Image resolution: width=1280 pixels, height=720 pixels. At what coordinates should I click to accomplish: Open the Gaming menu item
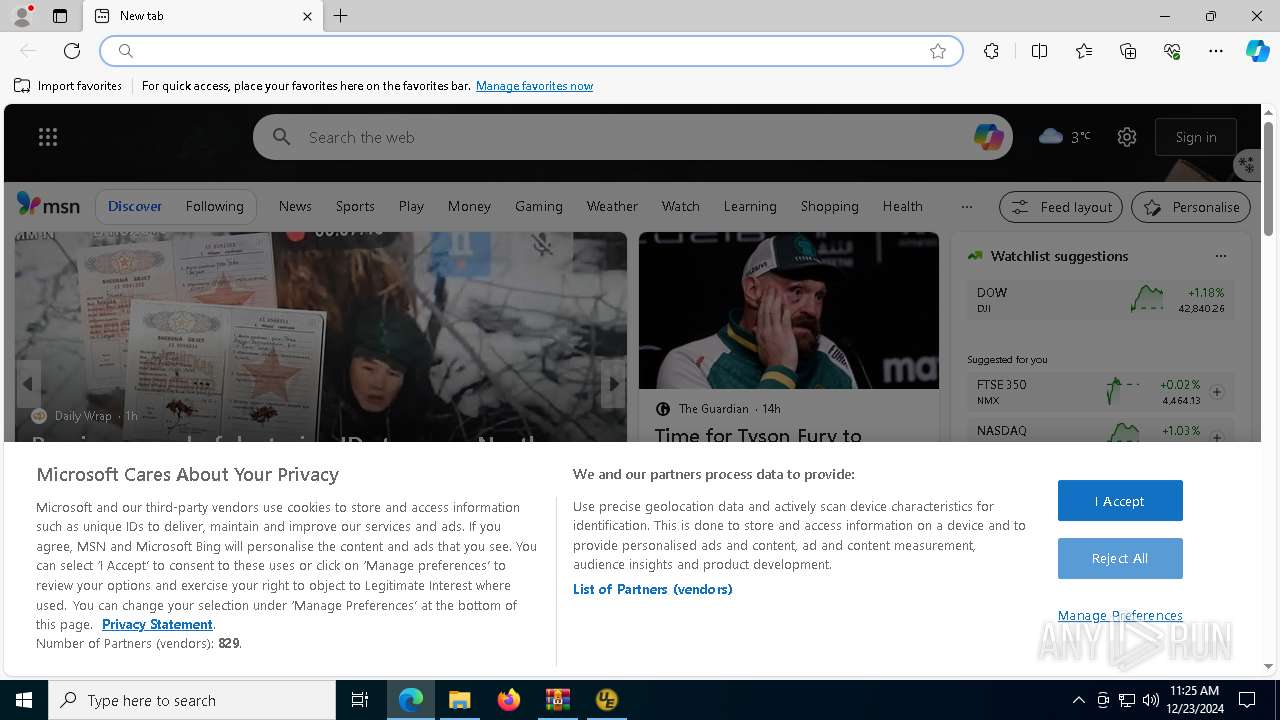pos(539,206)
